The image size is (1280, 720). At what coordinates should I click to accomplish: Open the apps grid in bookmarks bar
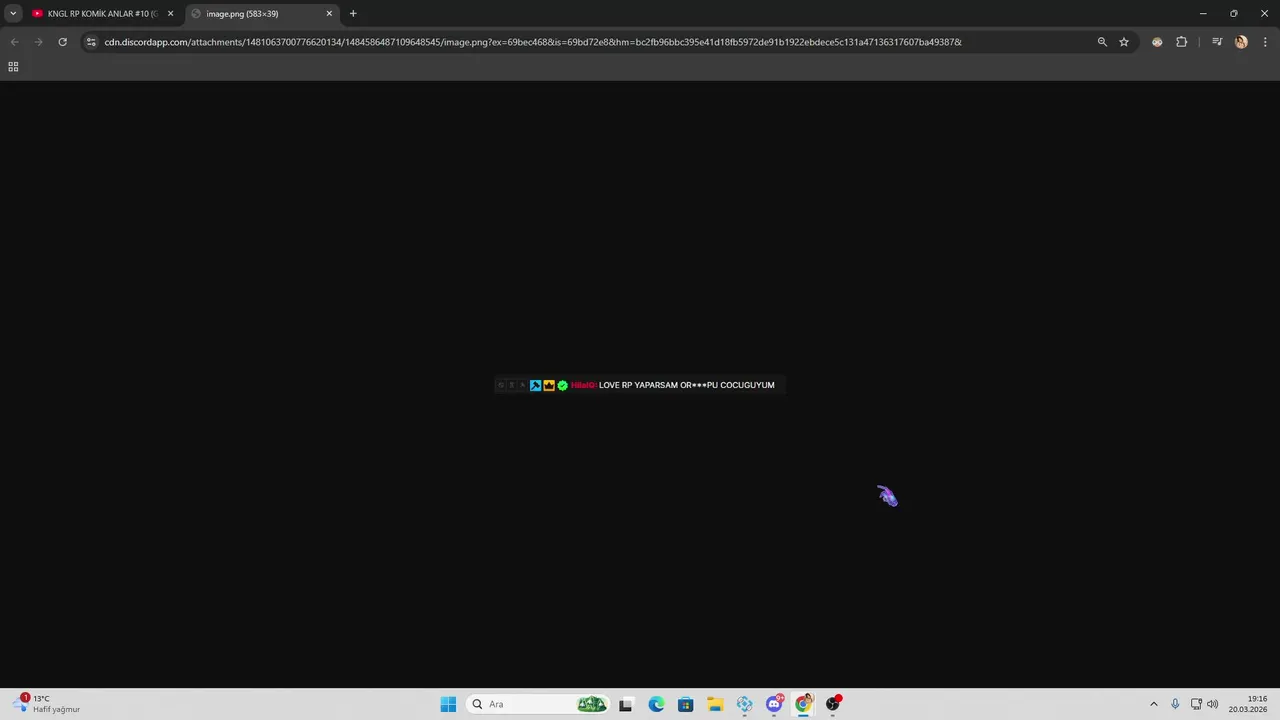(x=13, y=67)
